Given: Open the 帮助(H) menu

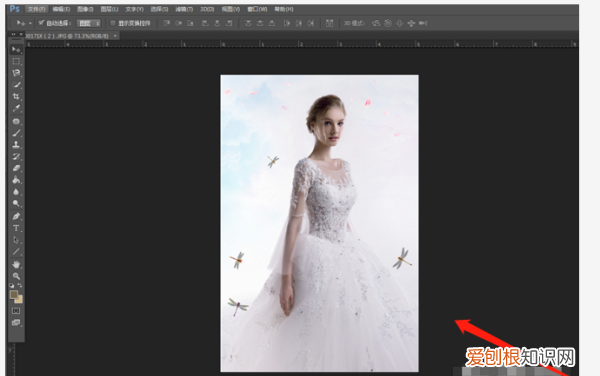Looking at the screenshot, I should [284, 9].
